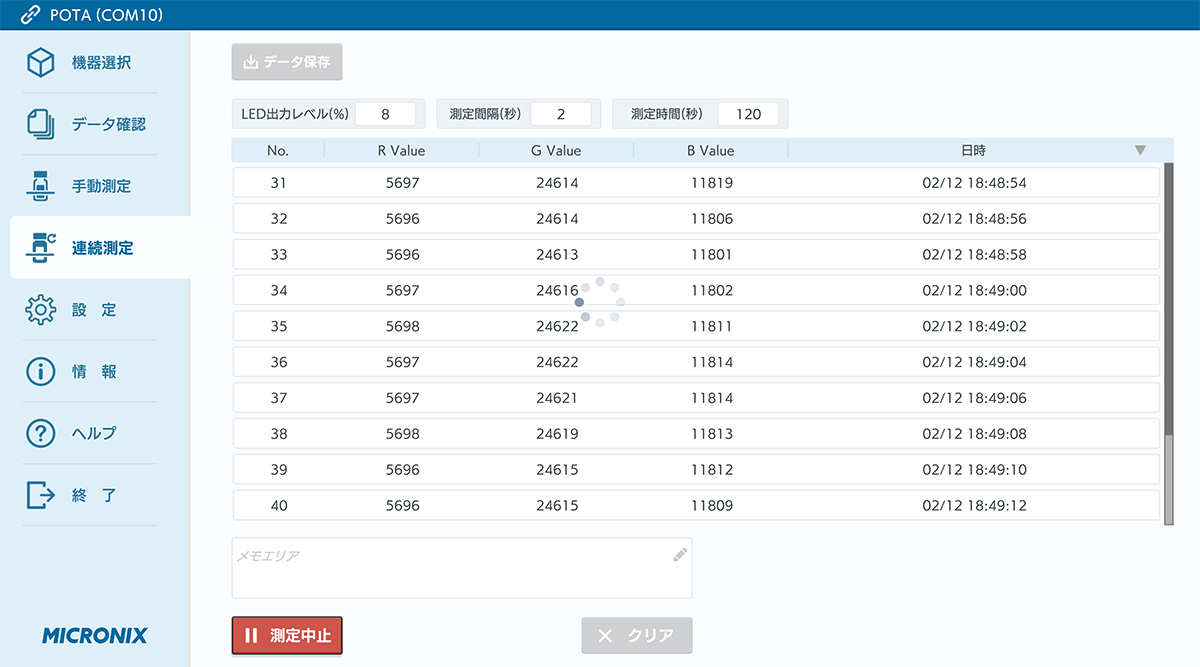Toggle sort arrow in 日時 column header
Image resolution: width=1200 pixels, height=667 pixels.
click(1140, 151)
